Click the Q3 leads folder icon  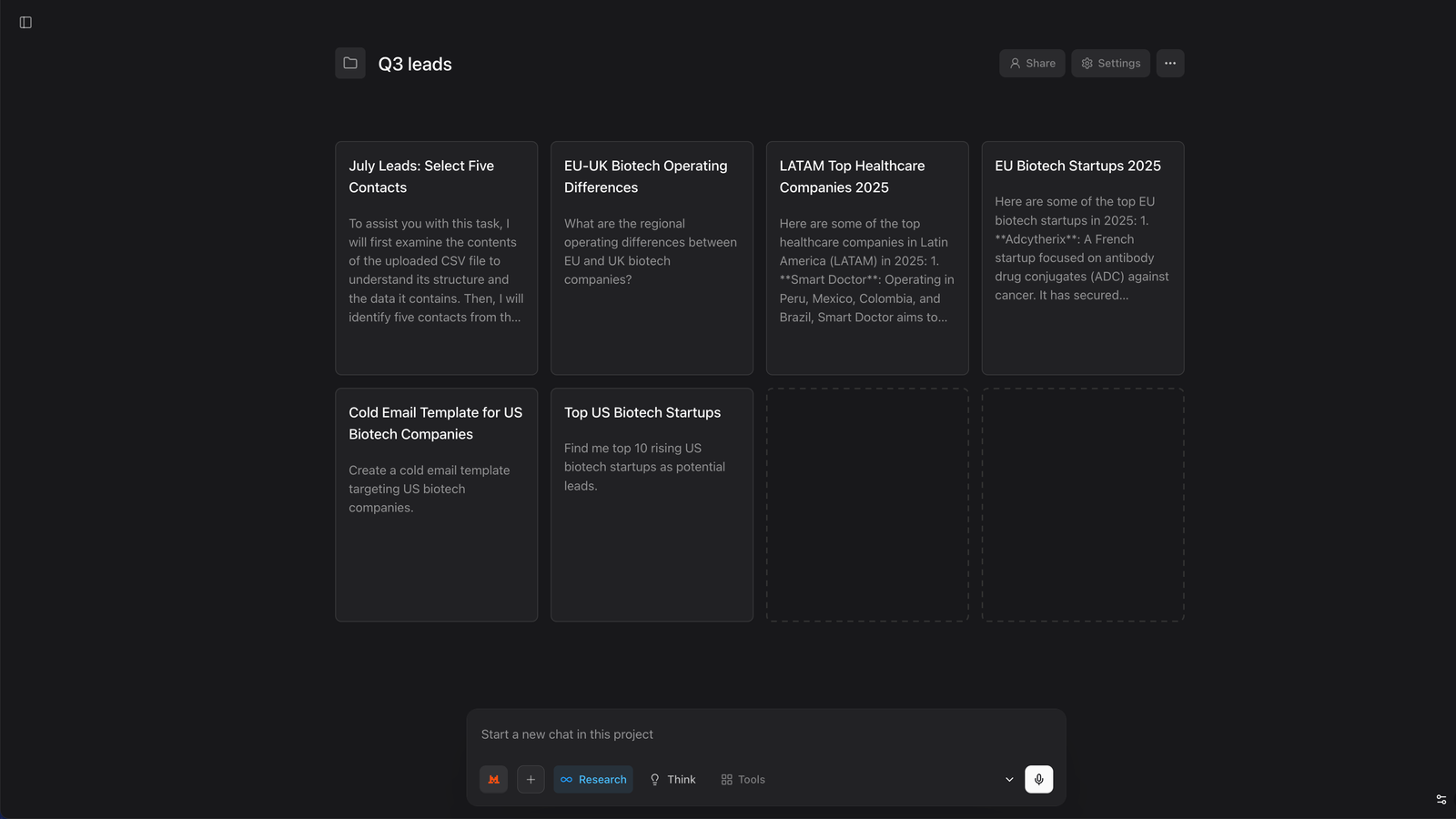[350, 63]
